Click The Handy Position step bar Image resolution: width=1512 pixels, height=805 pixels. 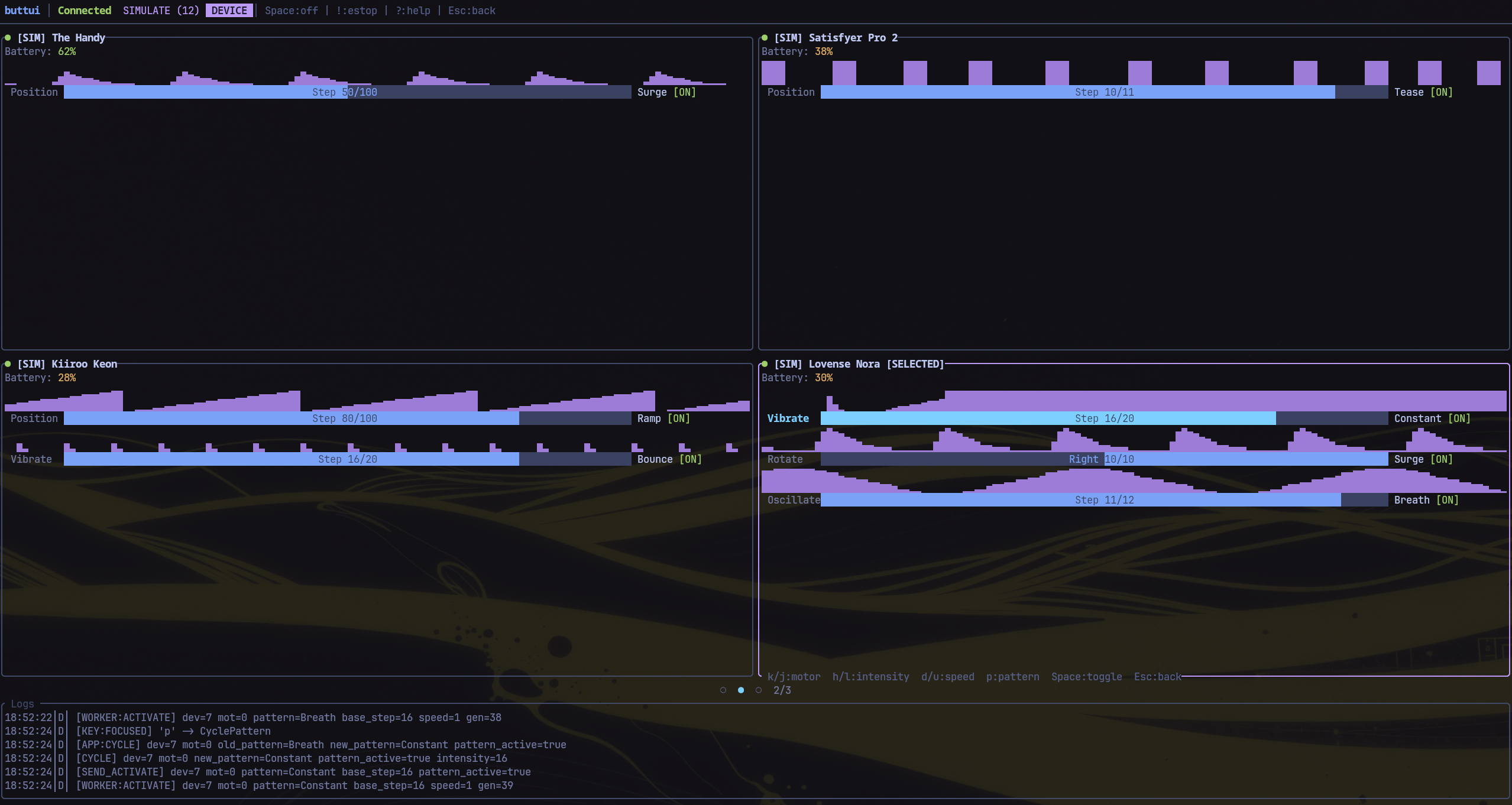coord(347,92)
